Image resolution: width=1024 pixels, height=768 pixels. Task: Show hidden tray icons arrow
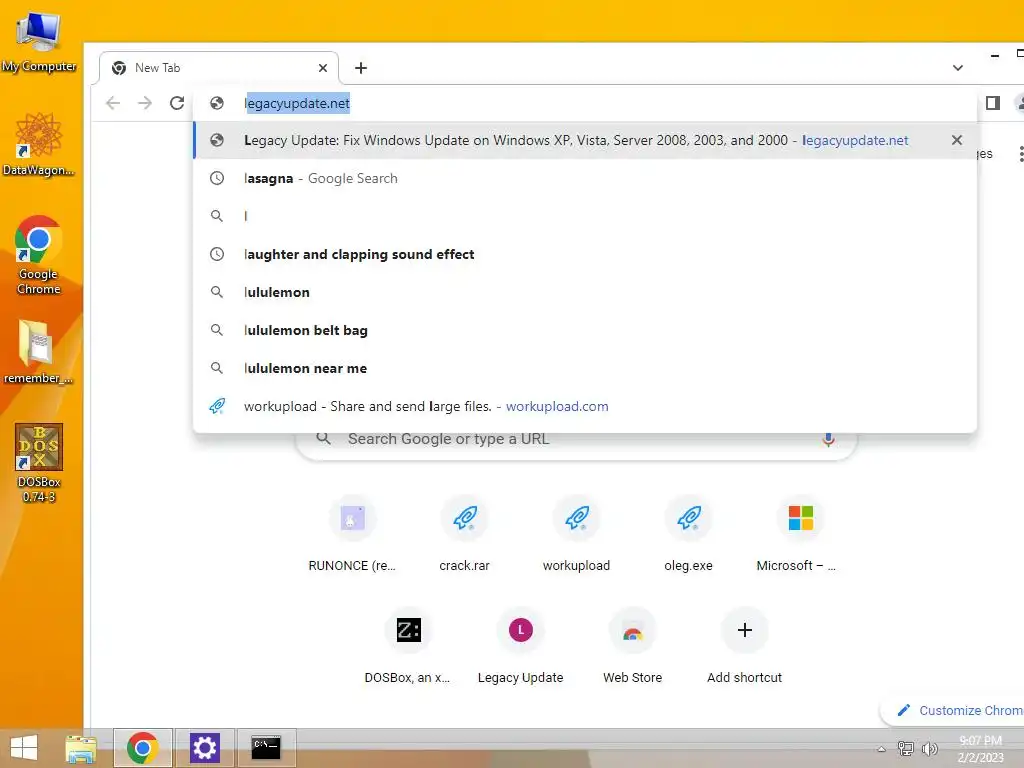pos(881,749)
